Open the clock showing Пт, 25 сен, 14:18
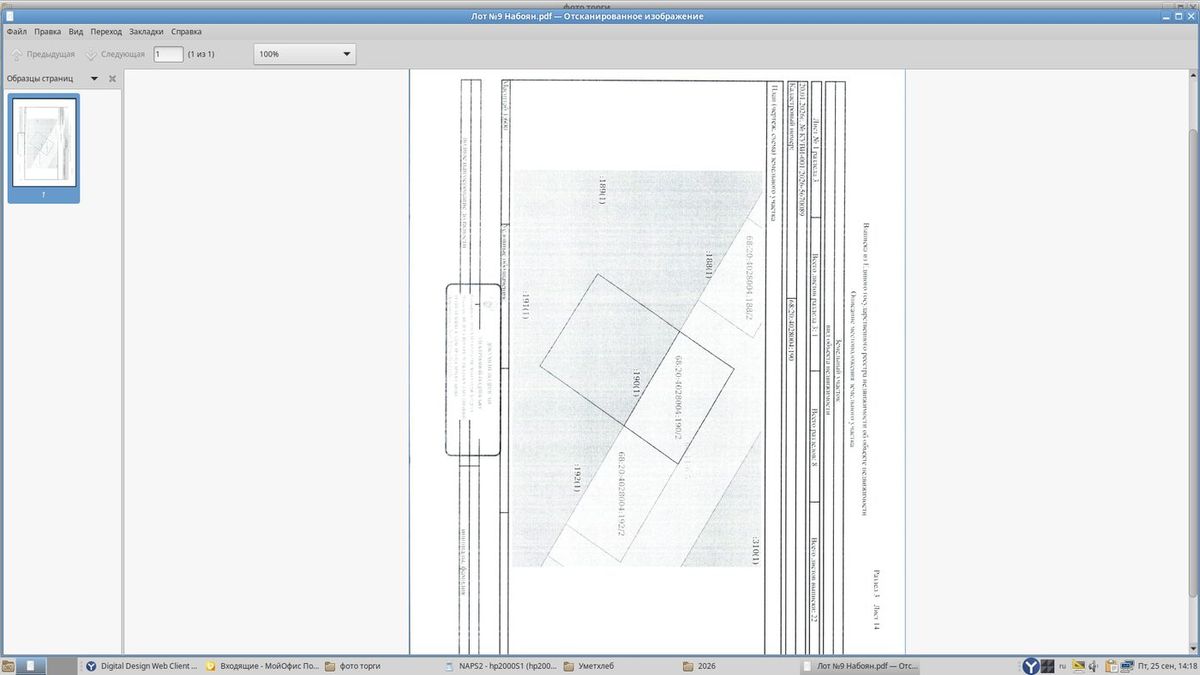 1168,666
